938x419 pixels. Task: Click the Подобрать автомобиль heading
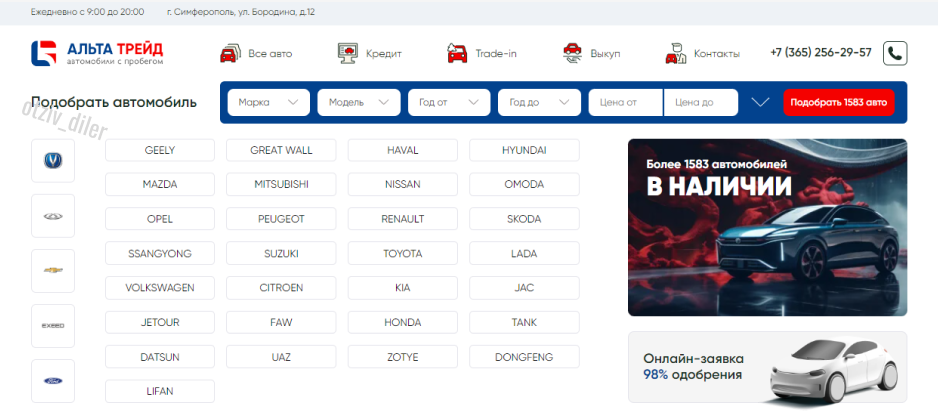tap(114, 102)
